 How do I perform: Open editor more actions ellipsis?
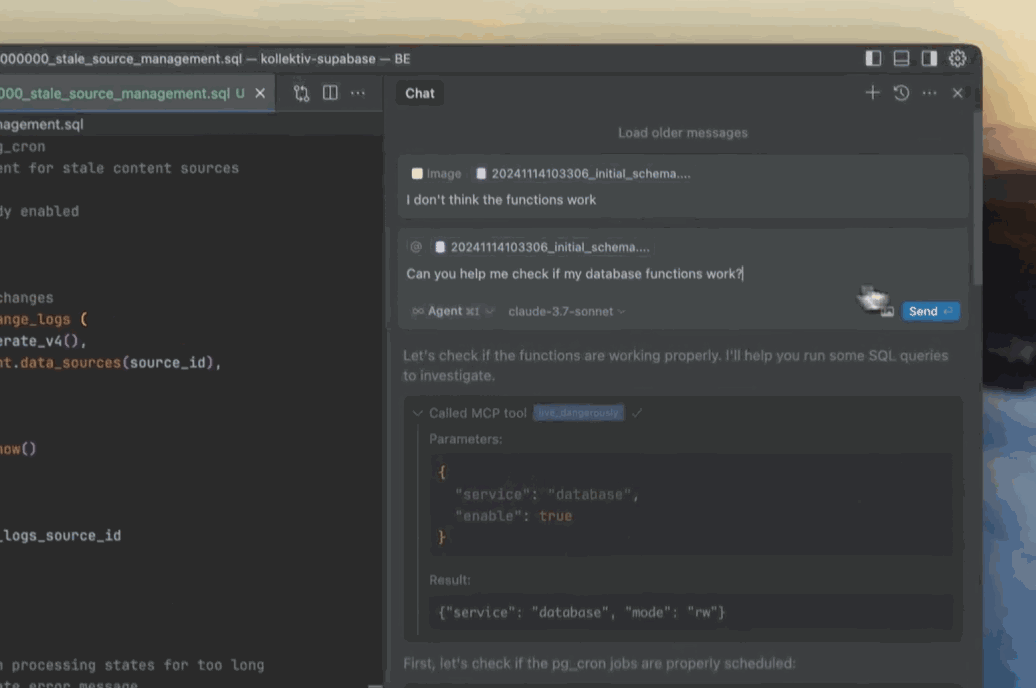(x=357, y=93)
